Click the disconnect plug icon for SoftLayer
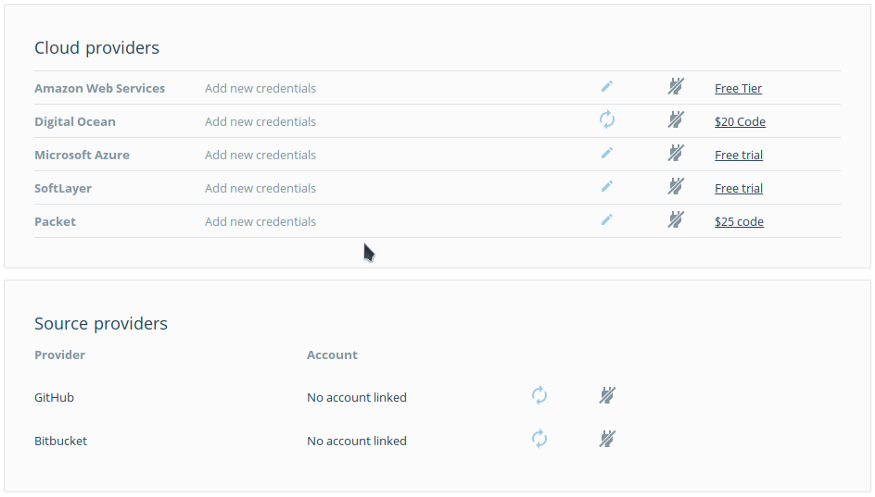This screenshot has height=497, width=875. click(676, 186)
